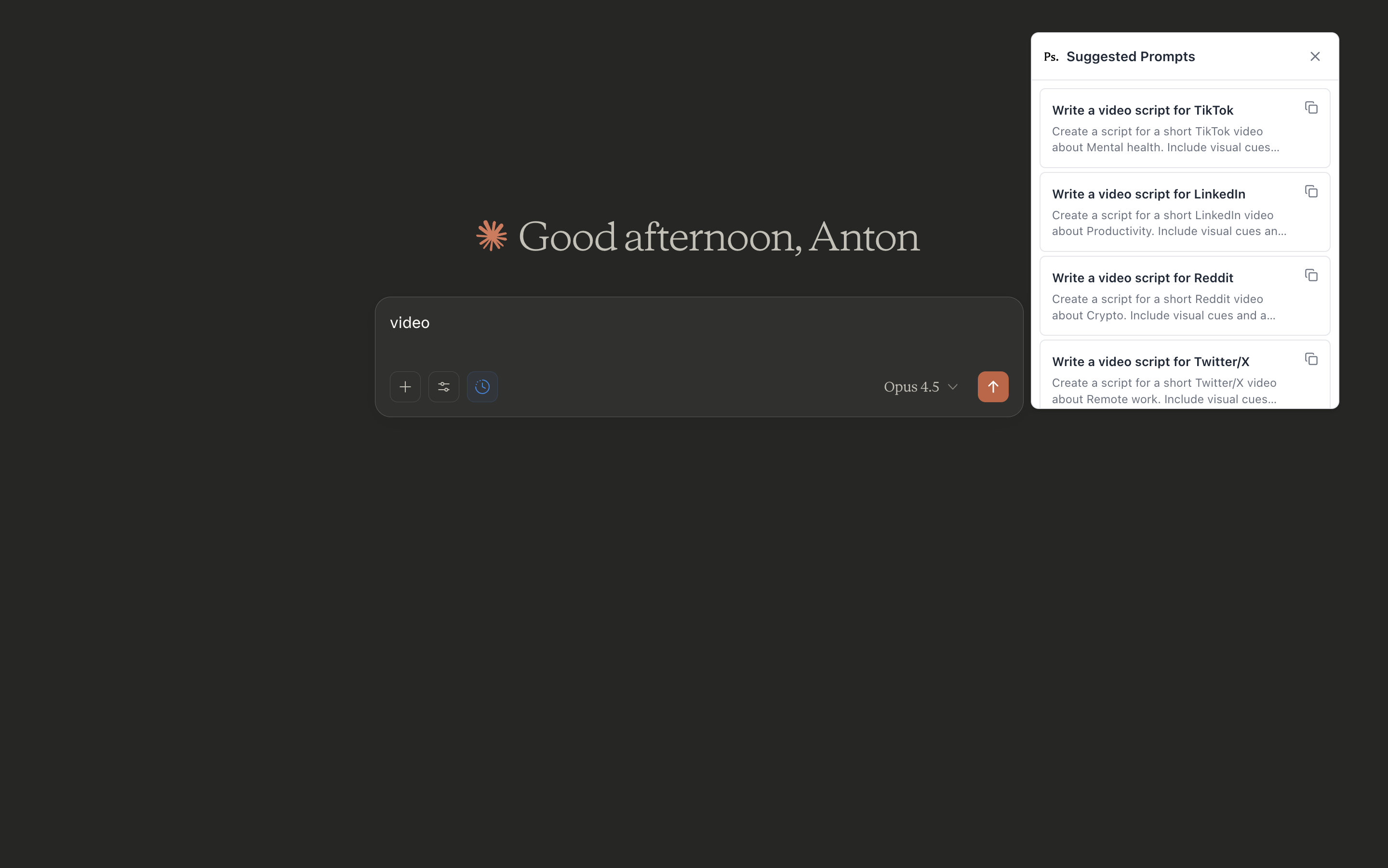The width and height of the screenshot is (1388, 868).
Task: Click description 'about Productivity. Include visual cues an...'
Action: tap(1169, 231)
